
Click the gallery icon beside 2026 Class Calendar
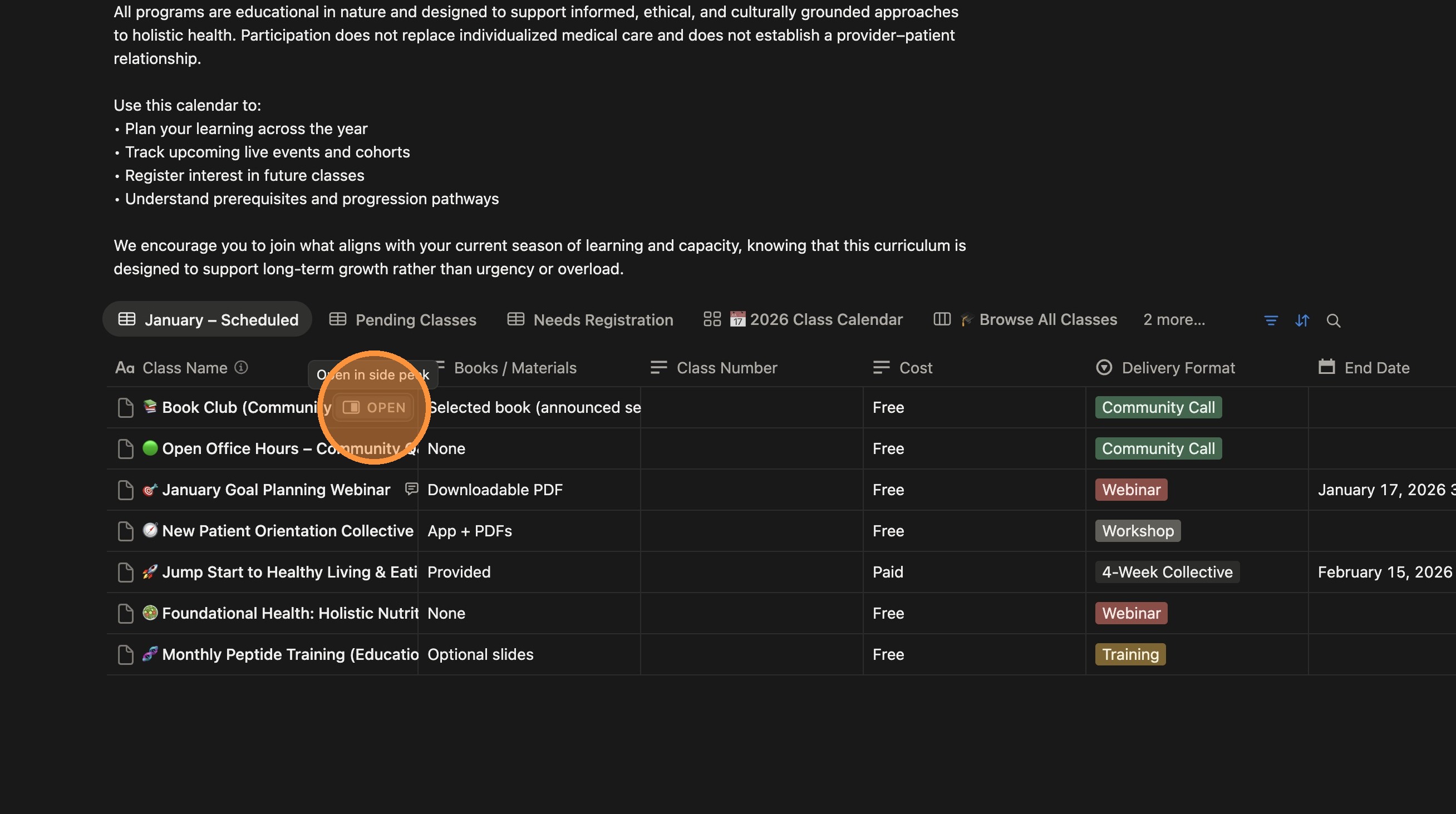pos(712,319)
